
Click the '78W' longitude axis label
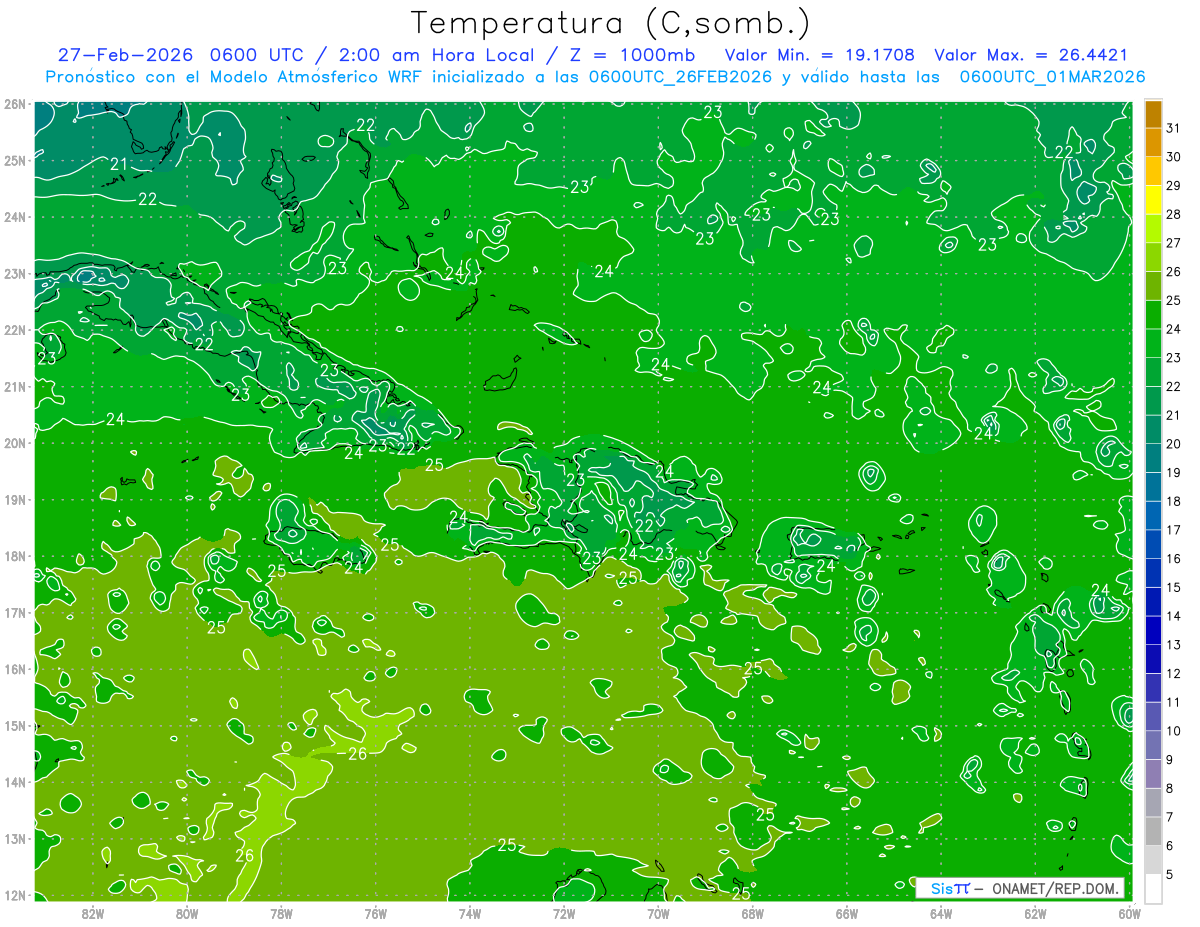281,913
